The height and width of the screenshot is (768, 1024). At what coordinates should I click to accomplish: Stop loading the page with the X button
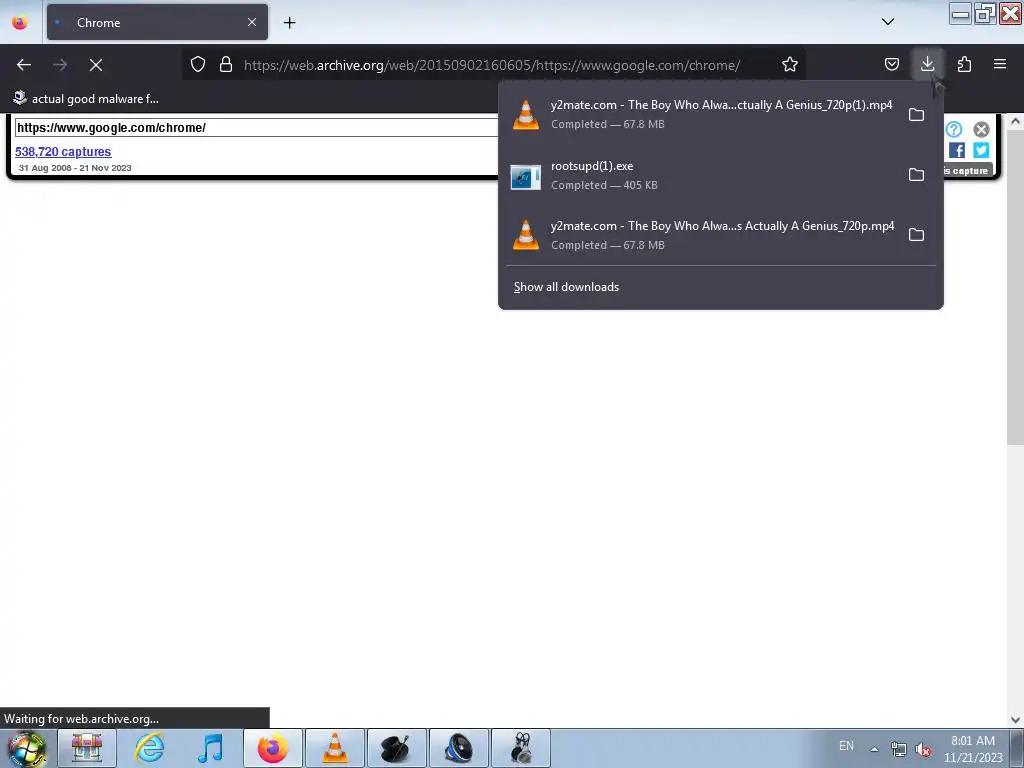tap(96, 65)
